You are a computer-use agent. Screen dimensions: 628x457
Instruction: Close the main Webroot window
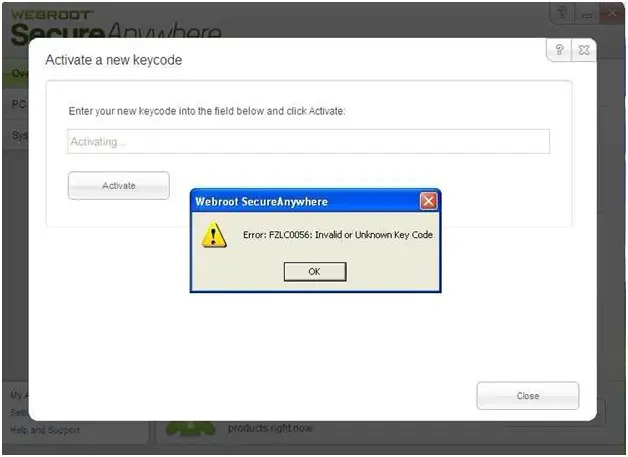click(612, 13)
